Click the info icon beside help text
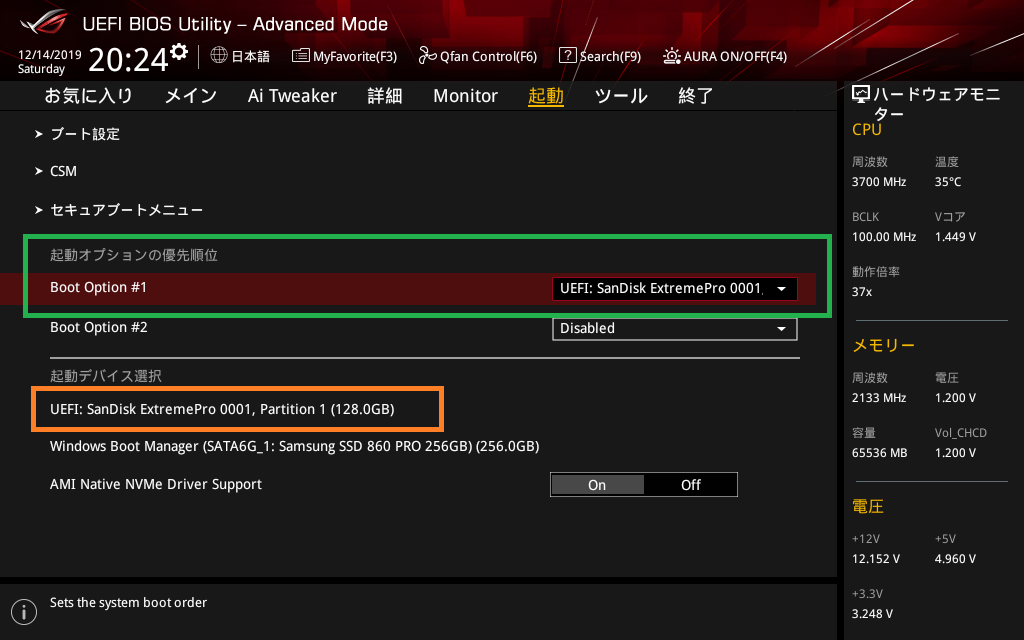The height and width of the screenshot is (640, 1024). pos(24,612)
